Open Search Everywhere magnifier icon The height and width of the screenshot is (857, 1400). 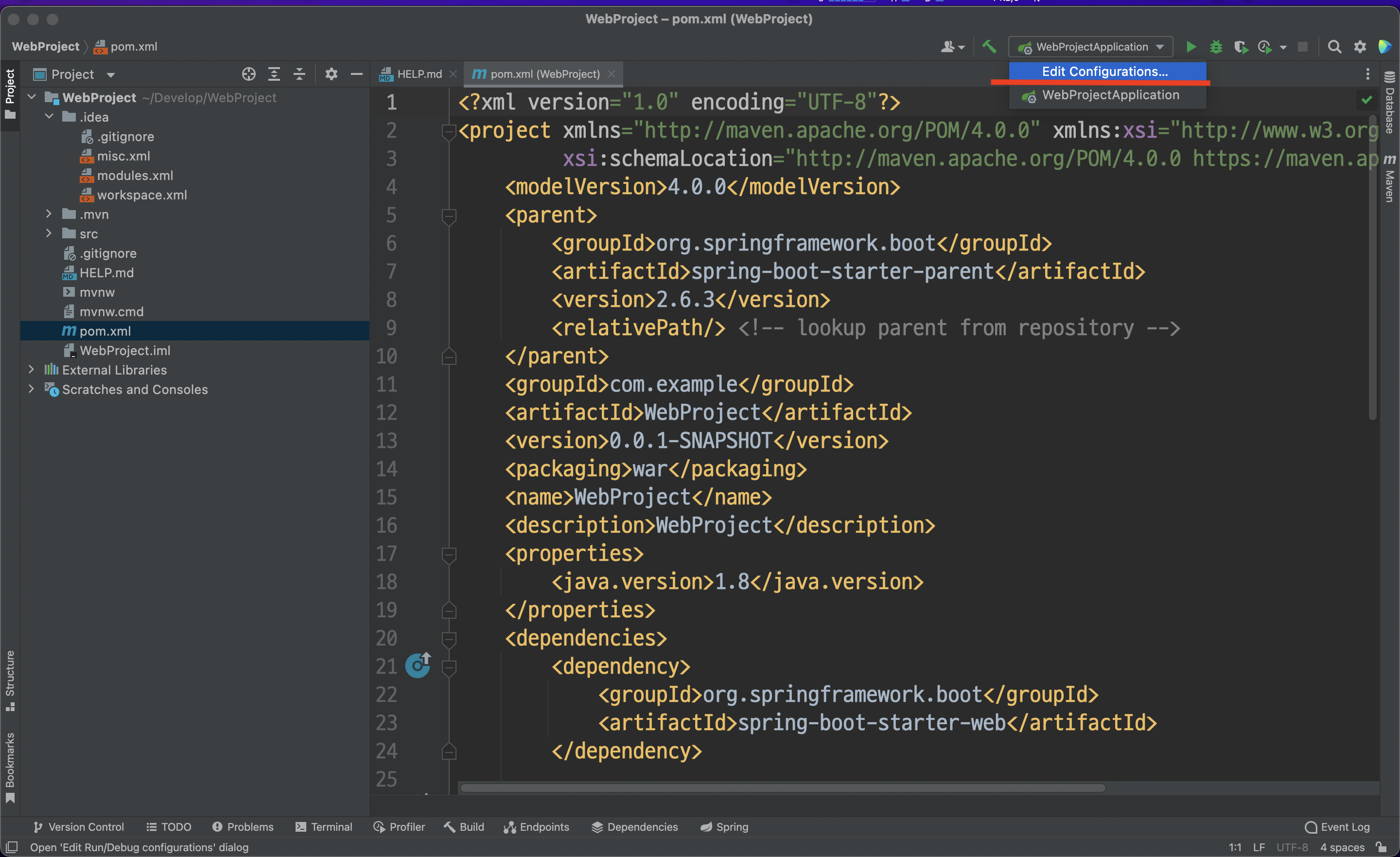point(1334,47)
